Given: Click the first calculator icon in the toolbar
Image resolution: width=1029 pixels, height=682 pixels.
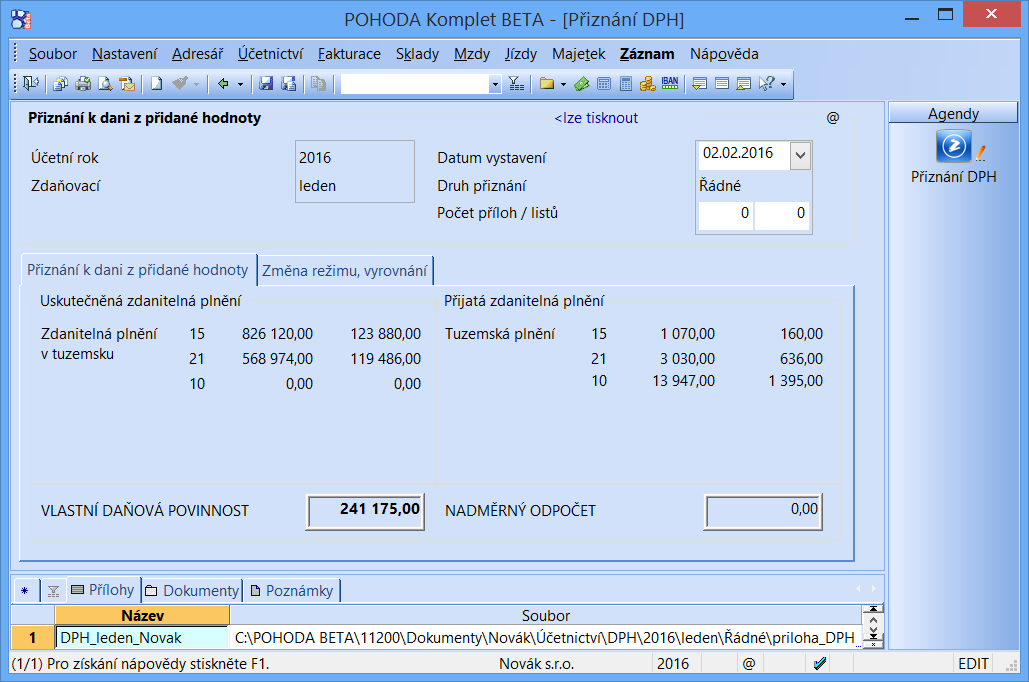Looking at the screenshot, I should click(604, 83).
